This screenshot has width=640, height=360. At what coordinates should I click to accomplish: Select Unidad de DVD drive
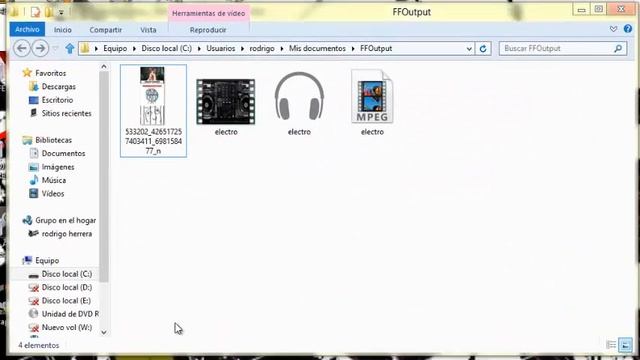70,314
